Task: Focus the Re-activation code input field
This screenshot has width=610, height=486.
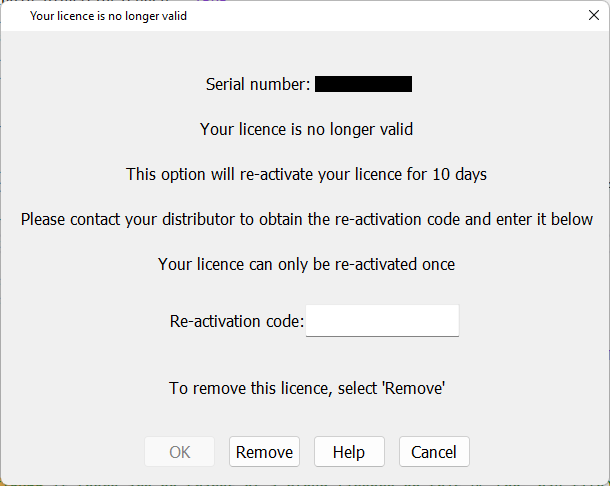Action: click(x=382, y=321)
